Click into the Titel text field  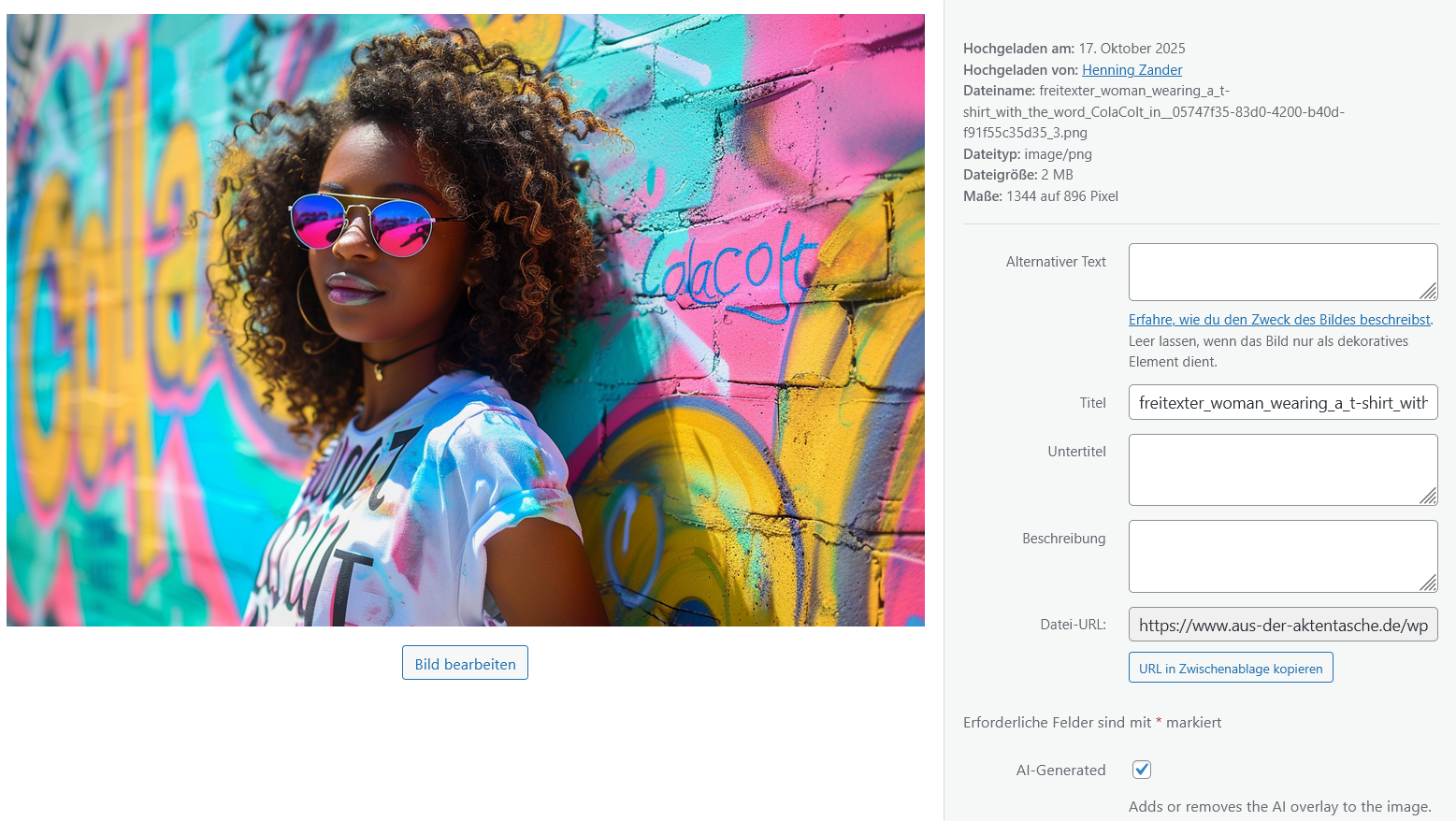click(1283, 402)
